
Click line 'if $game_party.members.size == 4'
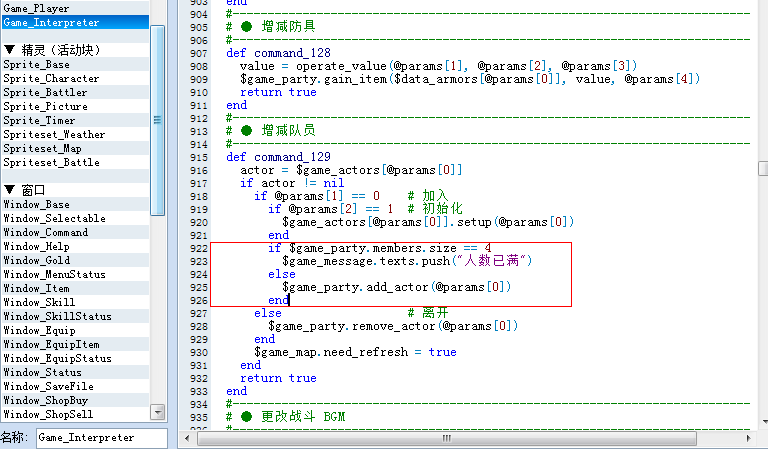(380, 248)
